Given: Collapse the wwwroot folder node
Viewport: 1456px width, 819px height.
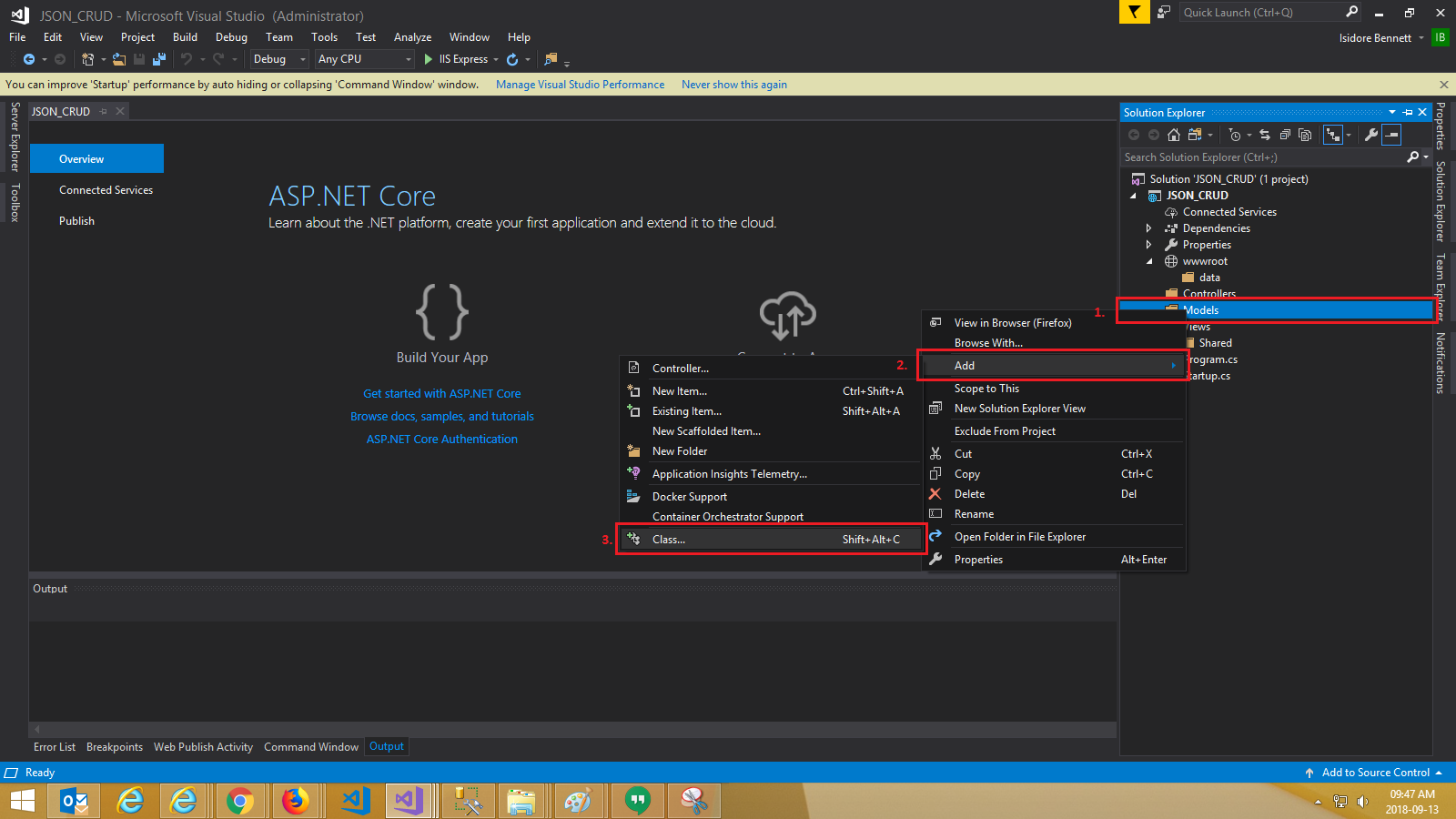Looking at the screenshot, I should (x=1148, y=261).
